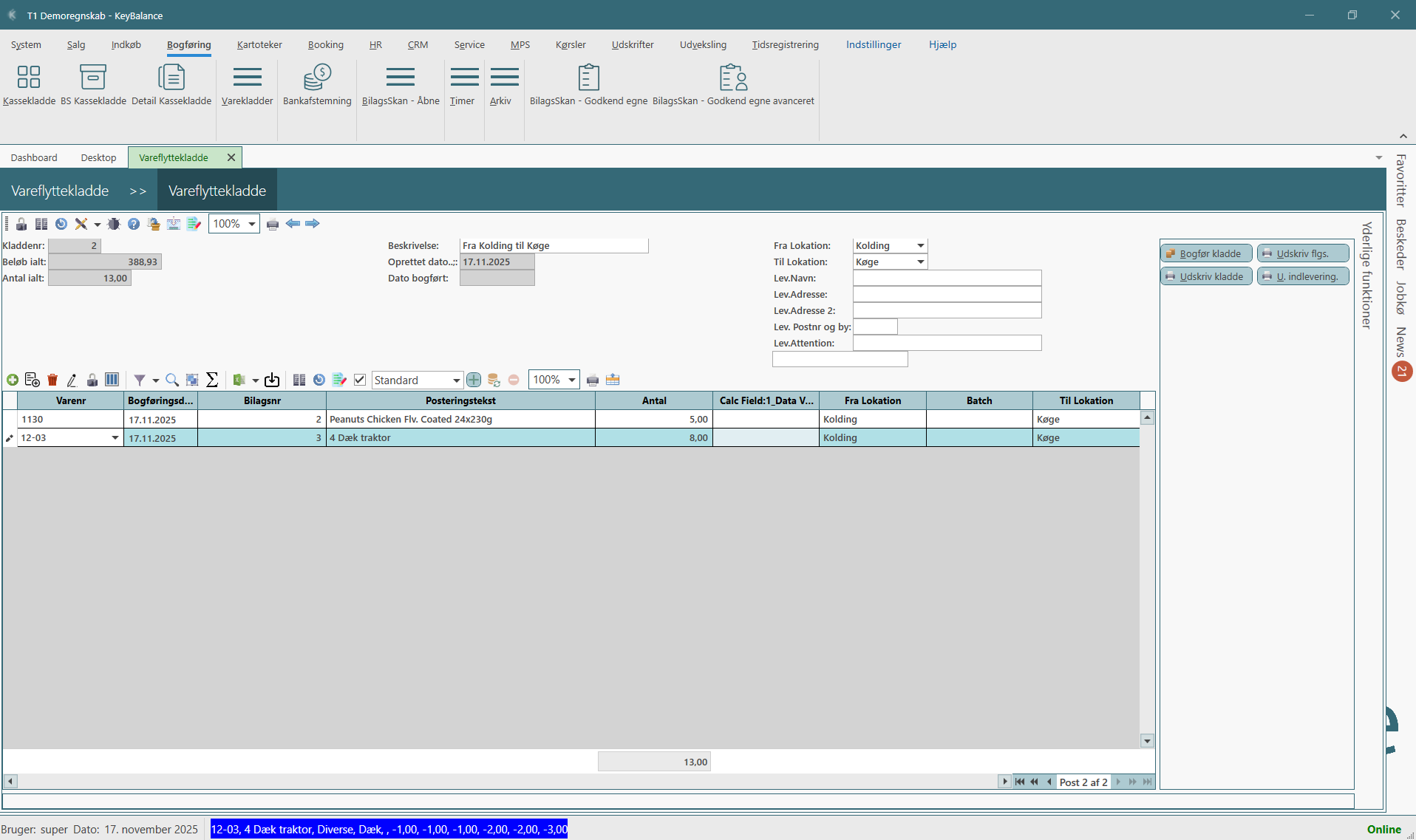Click the blue help question mark icon
Screen dimensions: 1416x840
134,224
